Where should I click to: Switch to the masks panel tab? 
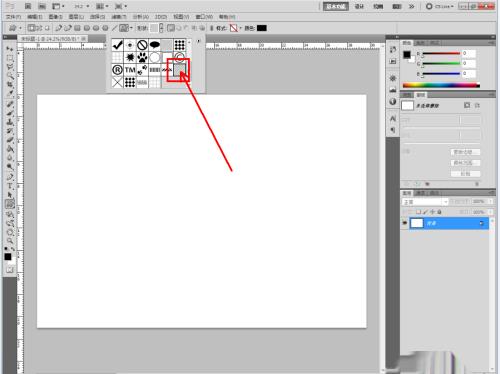click(x=421, y=95)
